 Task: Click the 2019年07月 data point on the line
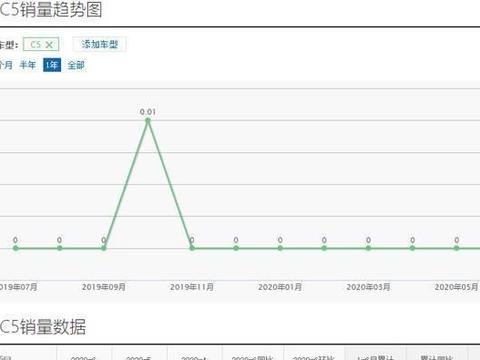pos(15,248)
